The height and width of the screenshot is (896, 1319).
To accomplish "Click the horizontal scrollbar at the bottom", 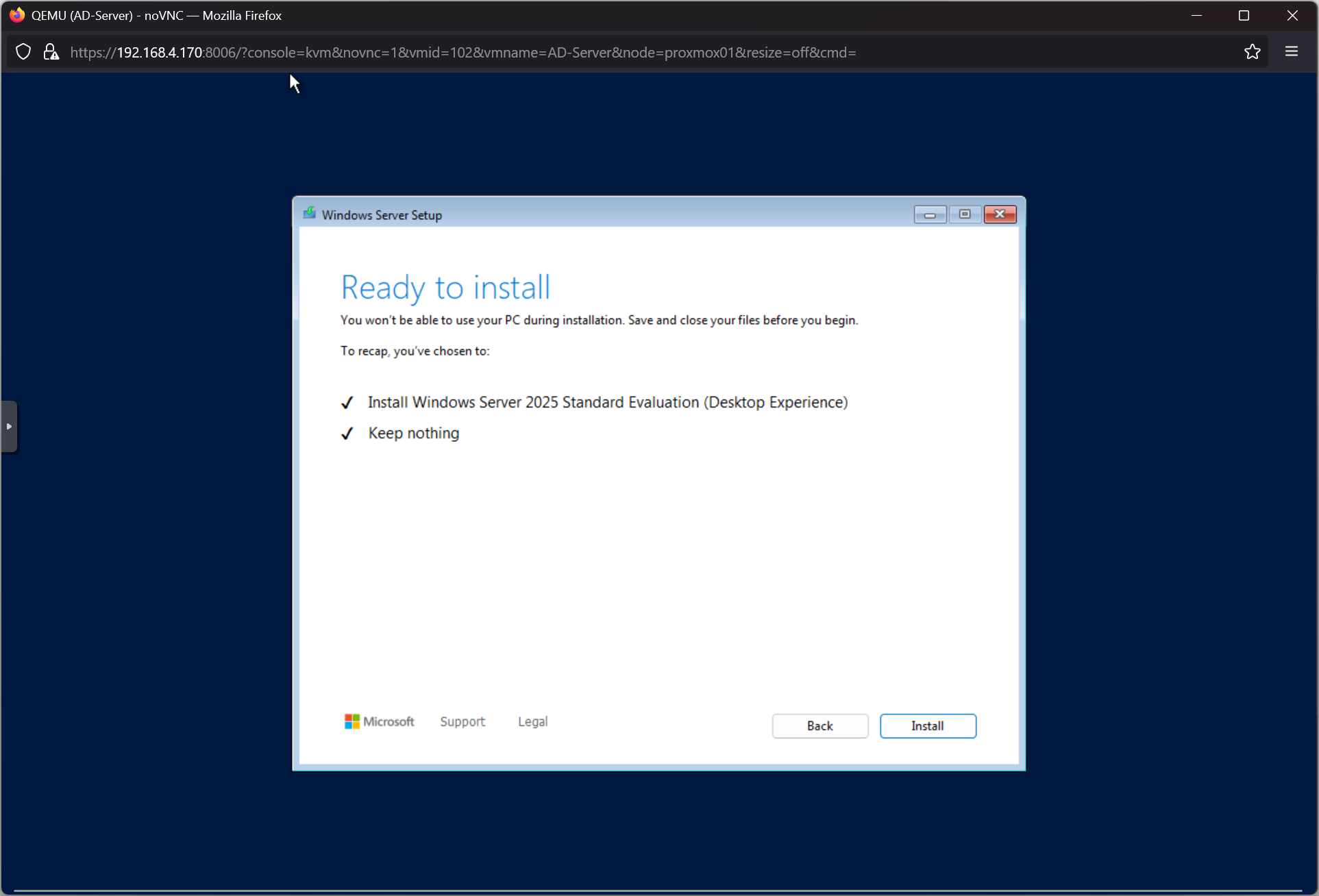I will 658,891.
